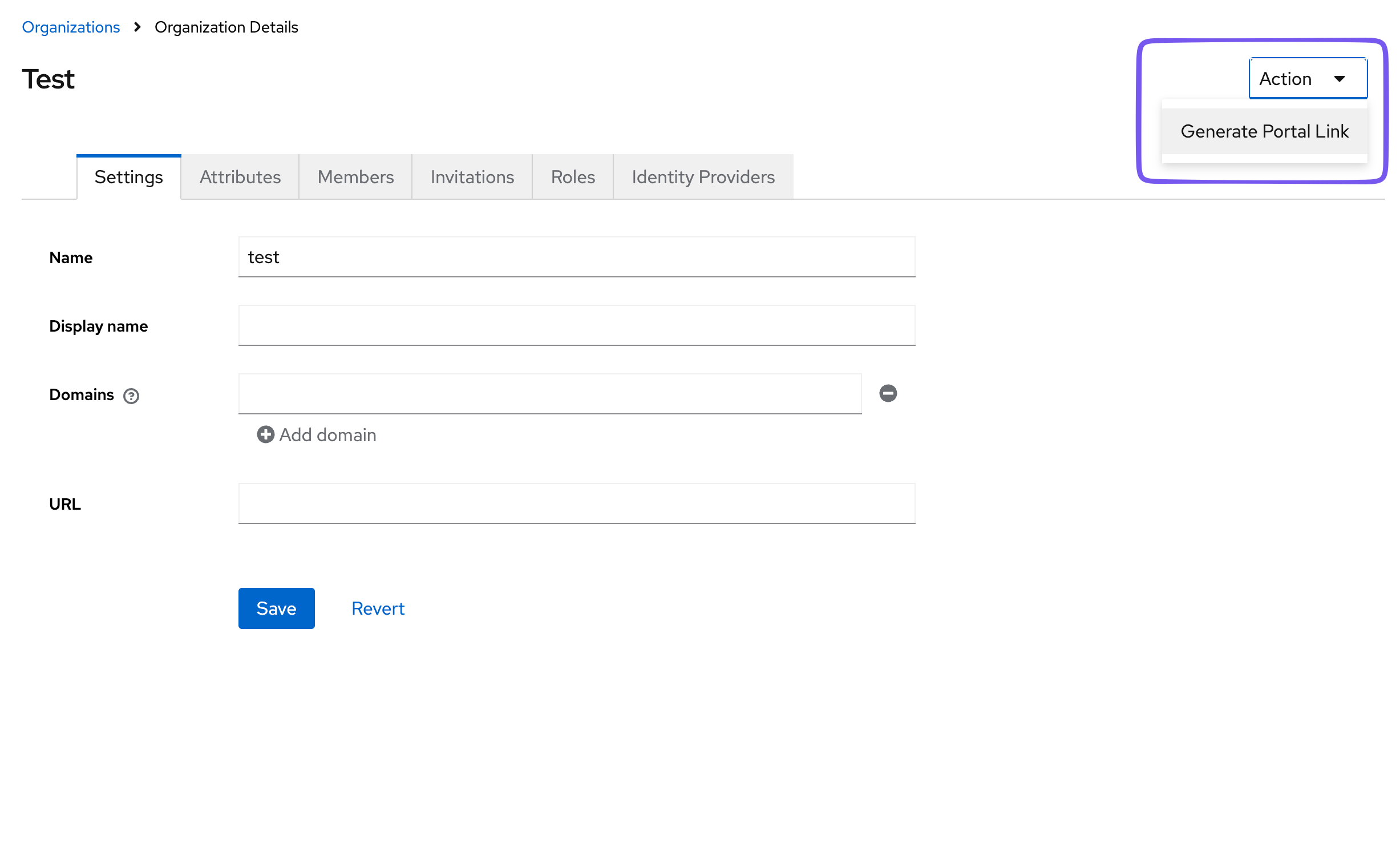Open the Roles tab
The height and width of the screenshot is (847, 1400).
point(572,177)
